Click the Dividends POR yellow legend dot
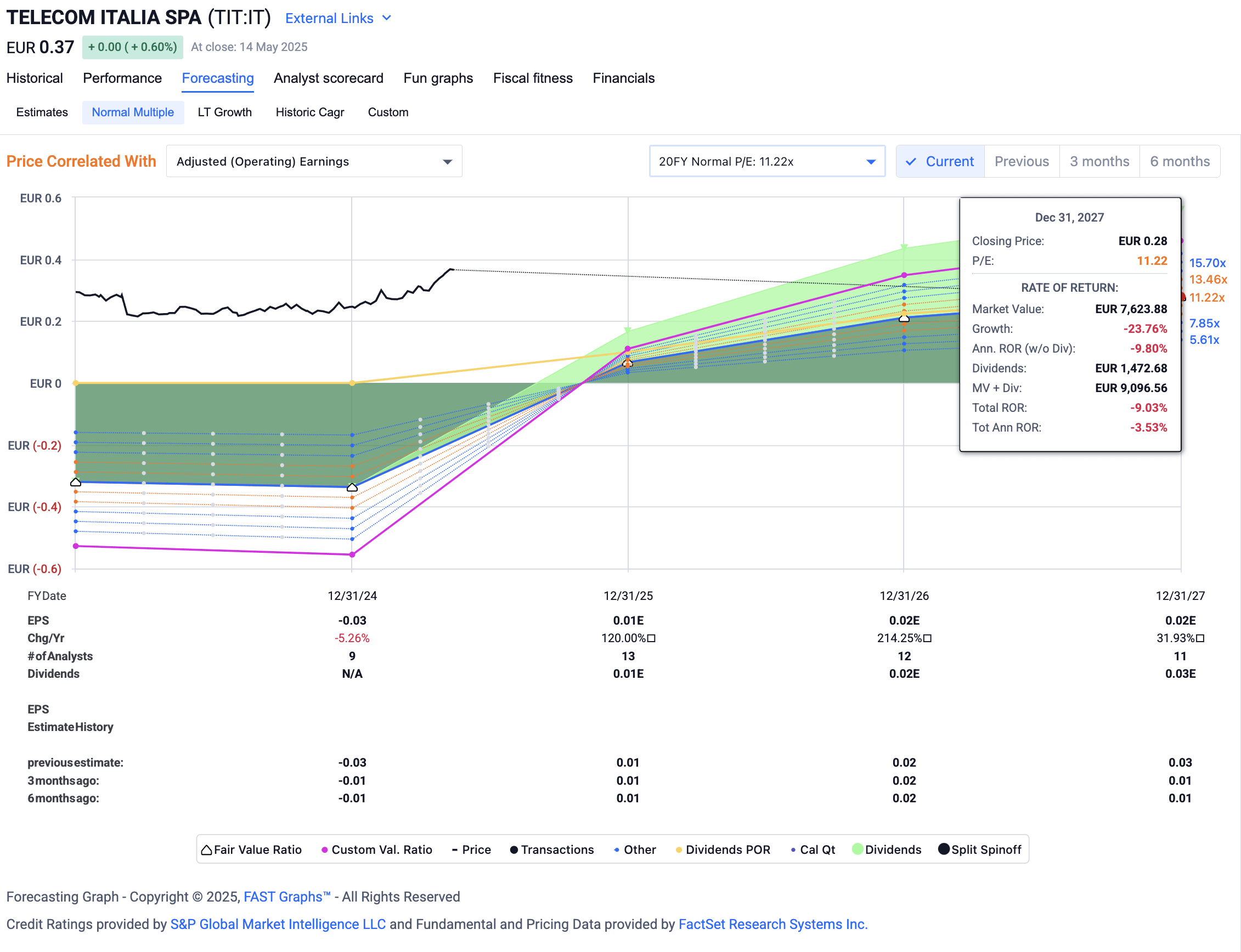The image size is (1241, 952). (x=679, y=850)
